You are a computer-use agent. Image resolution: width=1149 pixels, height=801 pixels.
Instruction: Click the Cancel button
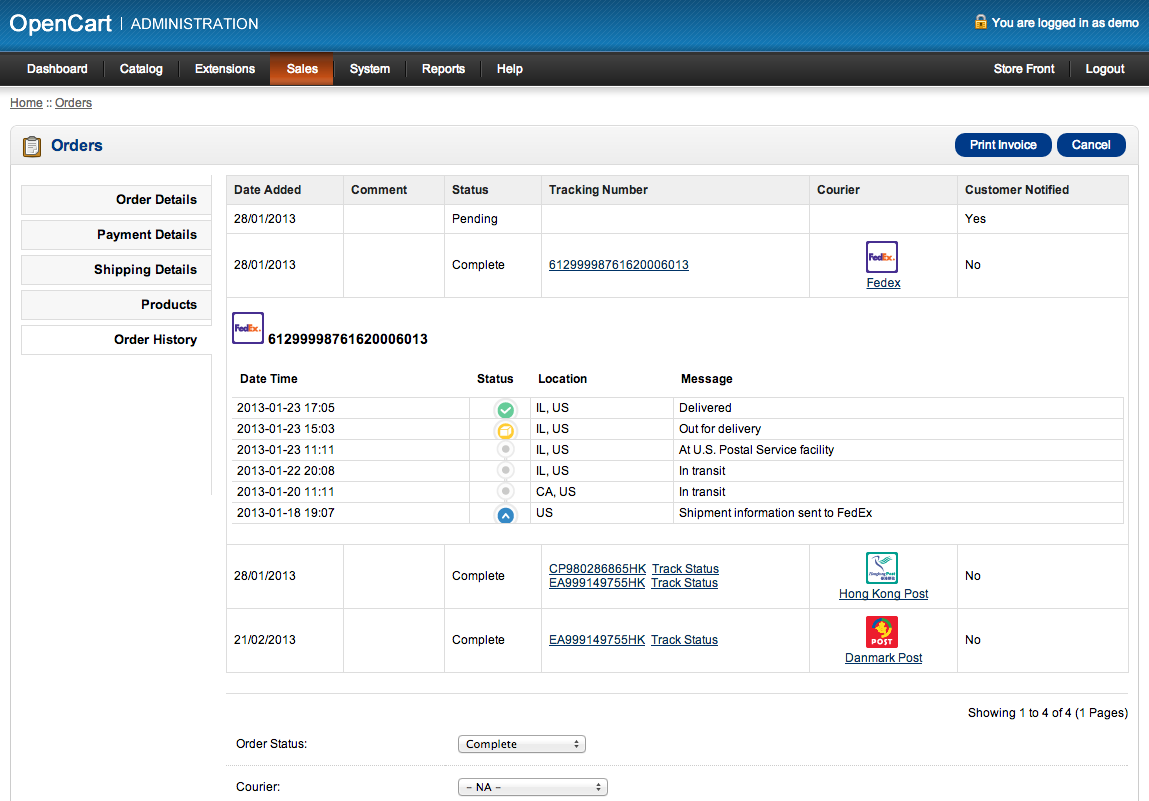click(1091, 145)
